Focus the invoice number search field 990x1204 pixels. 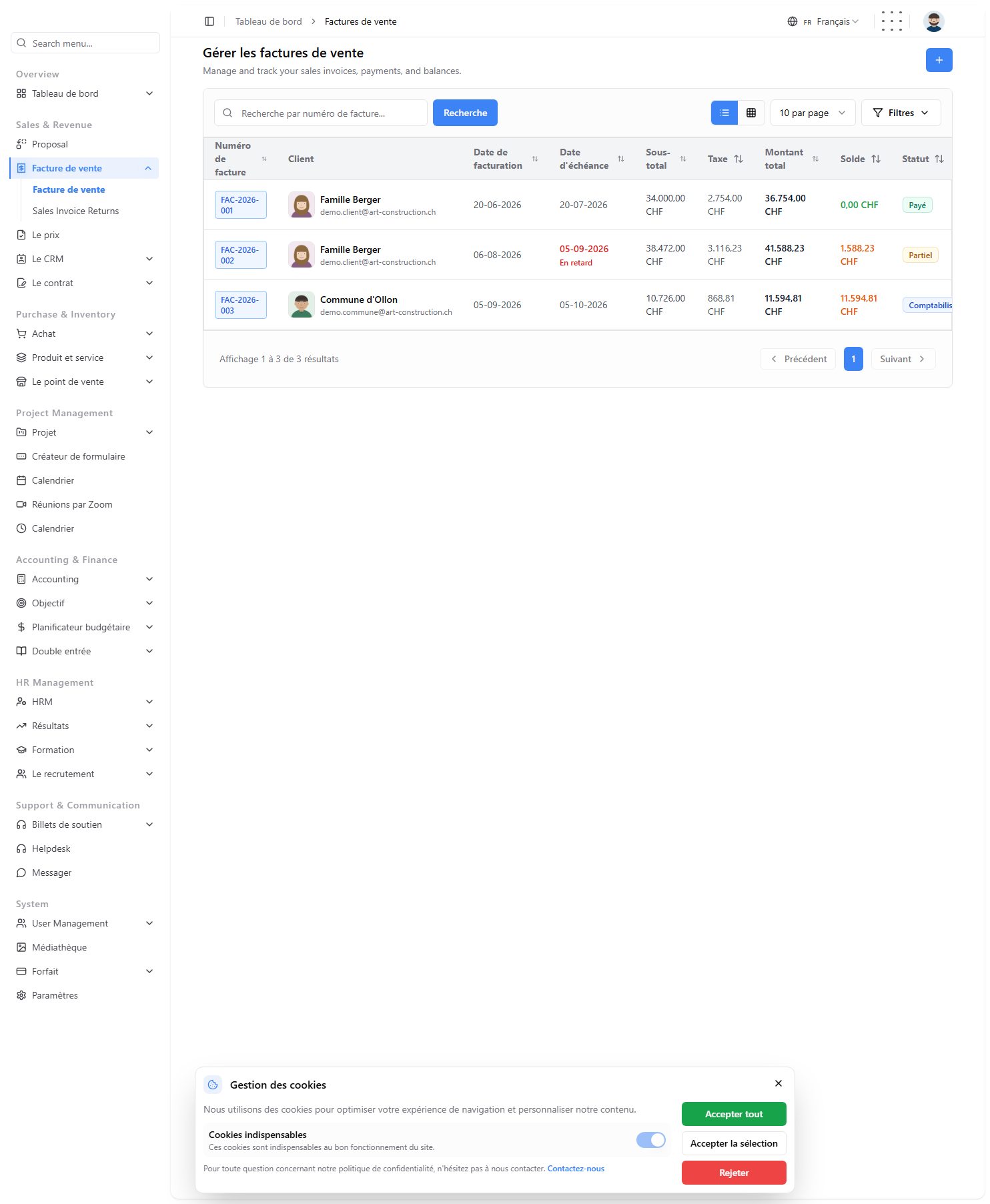(320, 113)
